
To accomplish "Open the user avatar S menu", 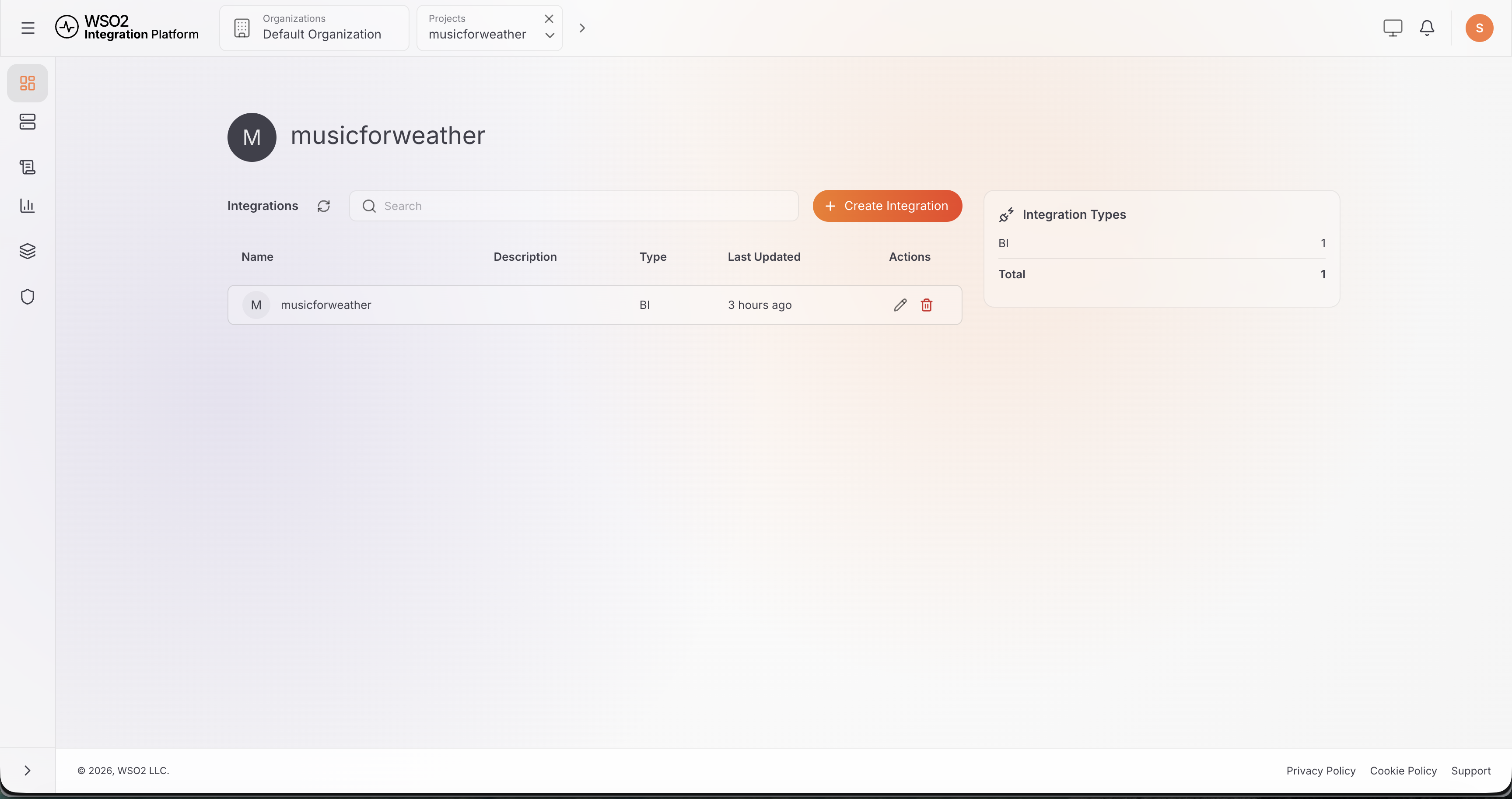I will [1479, 28].
